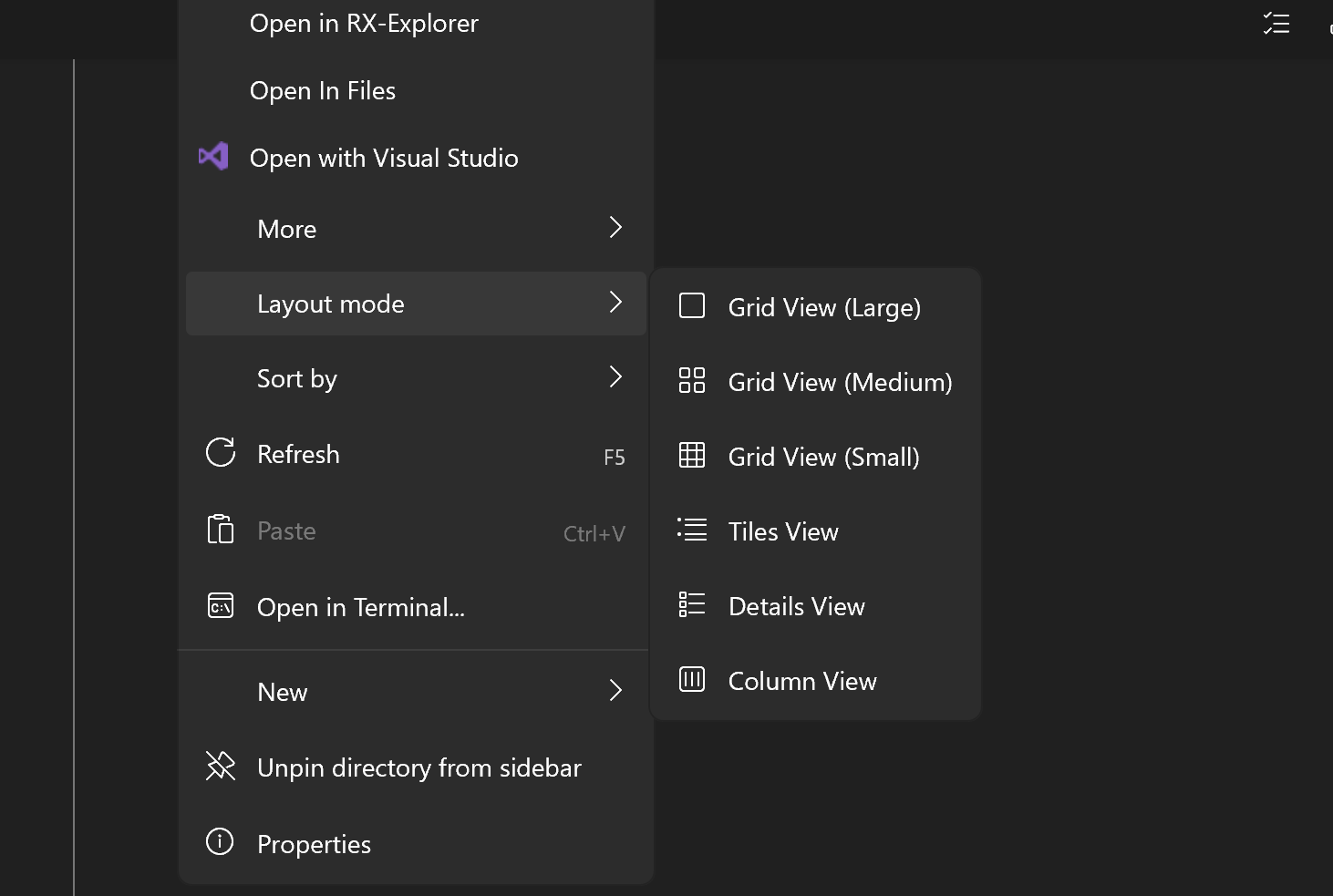Pick the Column View layout option

coord(802,681)
